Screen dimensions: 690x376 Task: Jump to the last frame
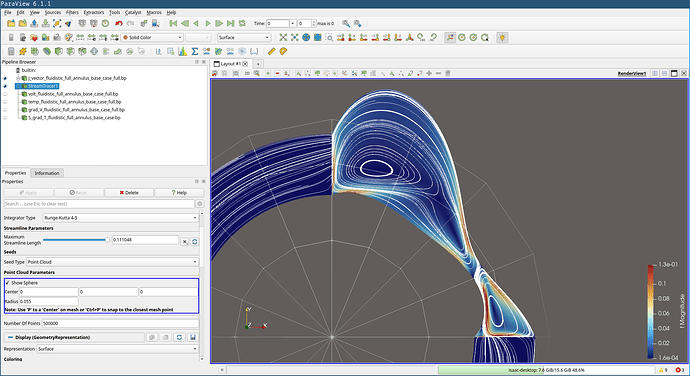click(231, 23)
